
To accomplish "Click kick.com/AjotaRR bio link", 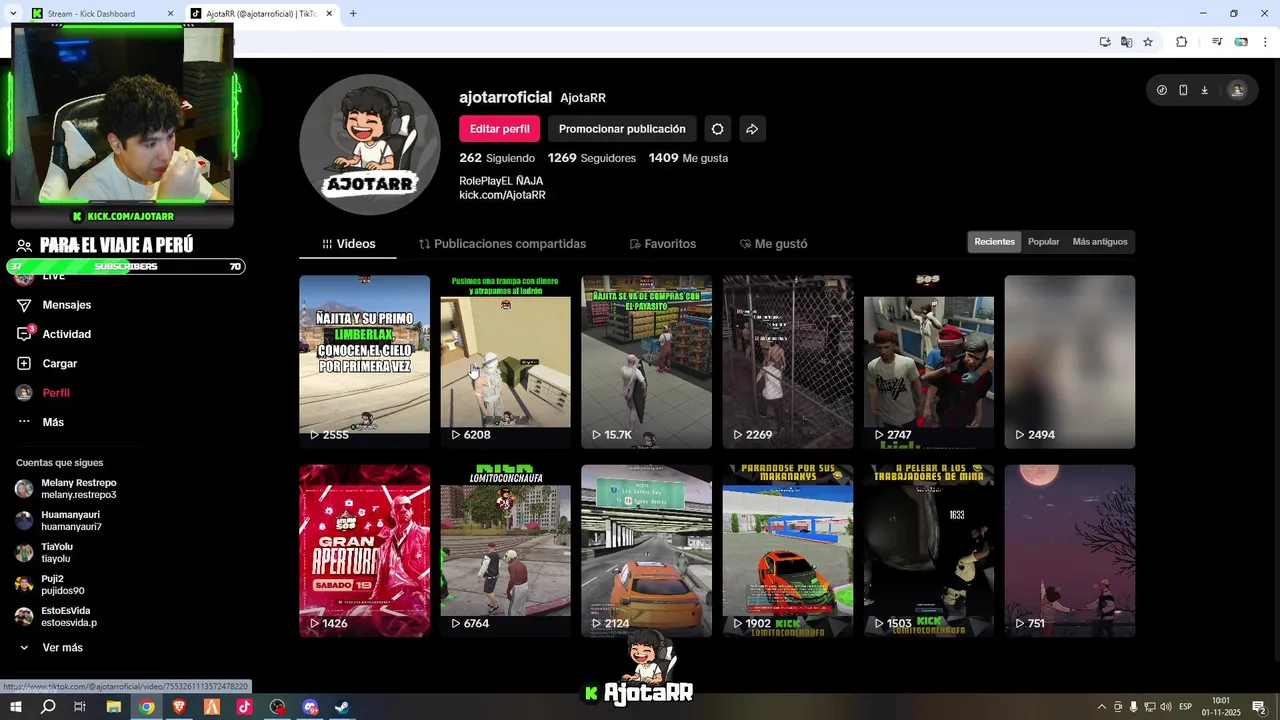I will click(502, 195).
